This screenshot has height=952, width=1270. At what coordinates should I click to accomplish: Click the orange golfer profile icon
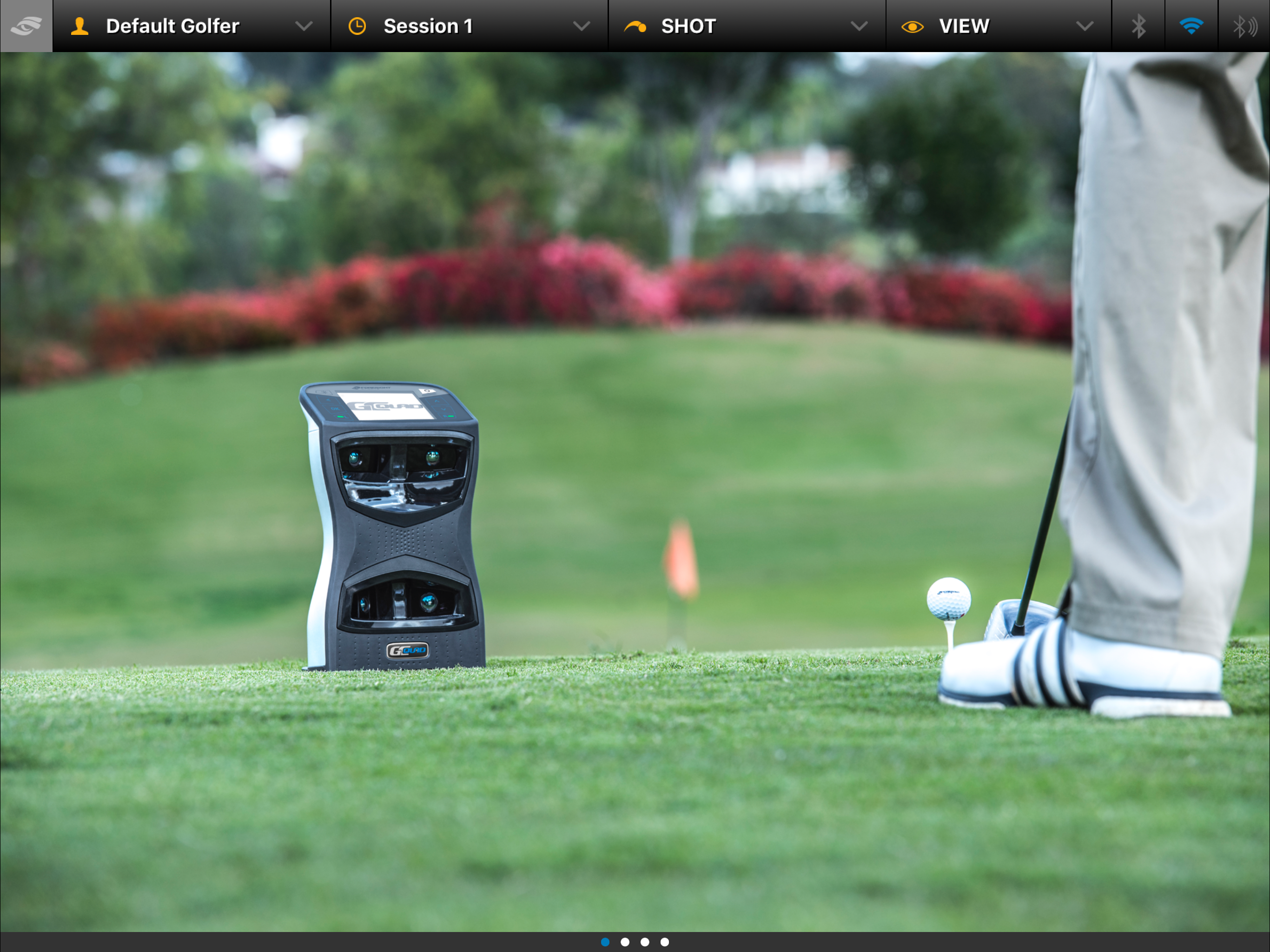click(x=80, y=26)
